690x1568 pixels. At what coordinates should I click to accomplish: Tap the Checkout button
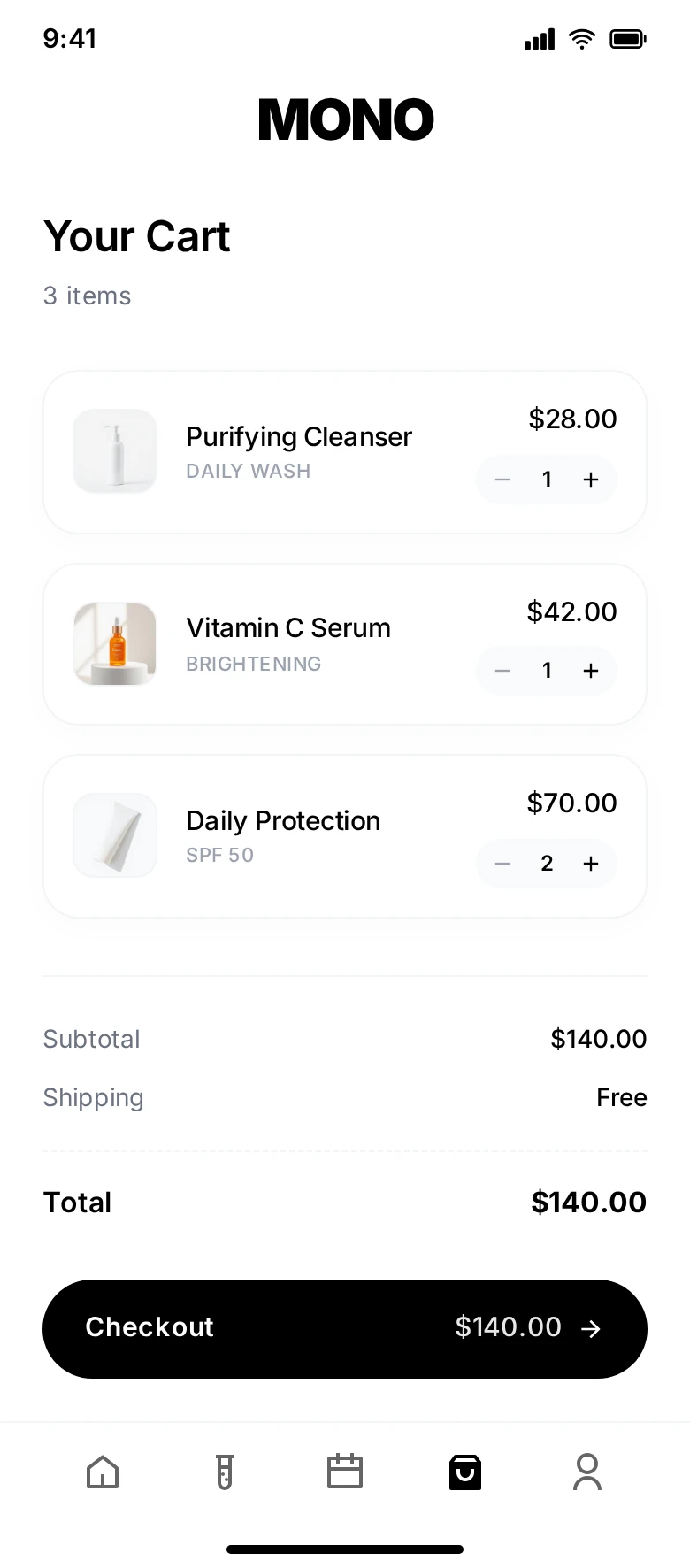[x=345, y=1328]
